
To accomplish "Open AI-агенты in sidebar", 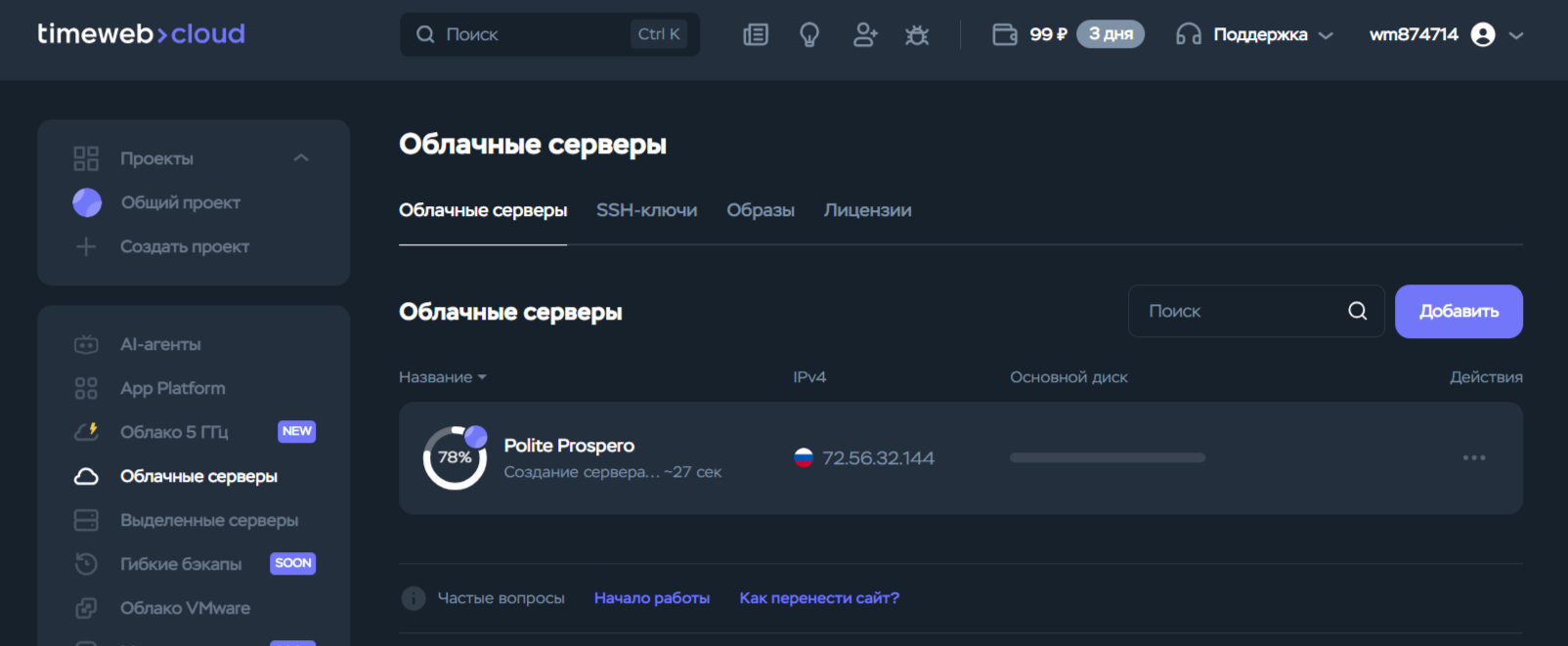I will [160, 344].
